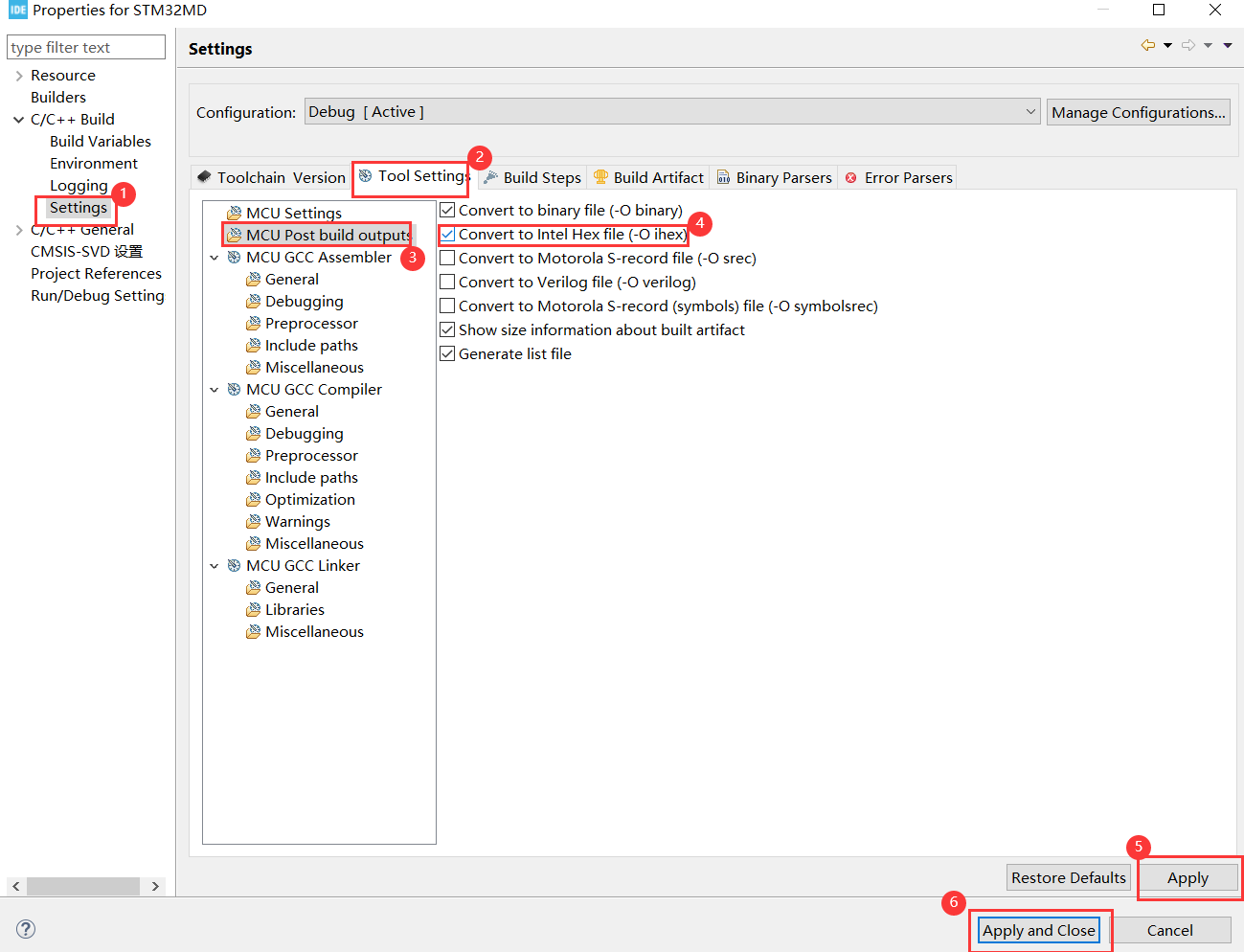The image size is (1244, 952).
Task: Check Motorola S-record (symbols) file option
Action: [447, 306]
